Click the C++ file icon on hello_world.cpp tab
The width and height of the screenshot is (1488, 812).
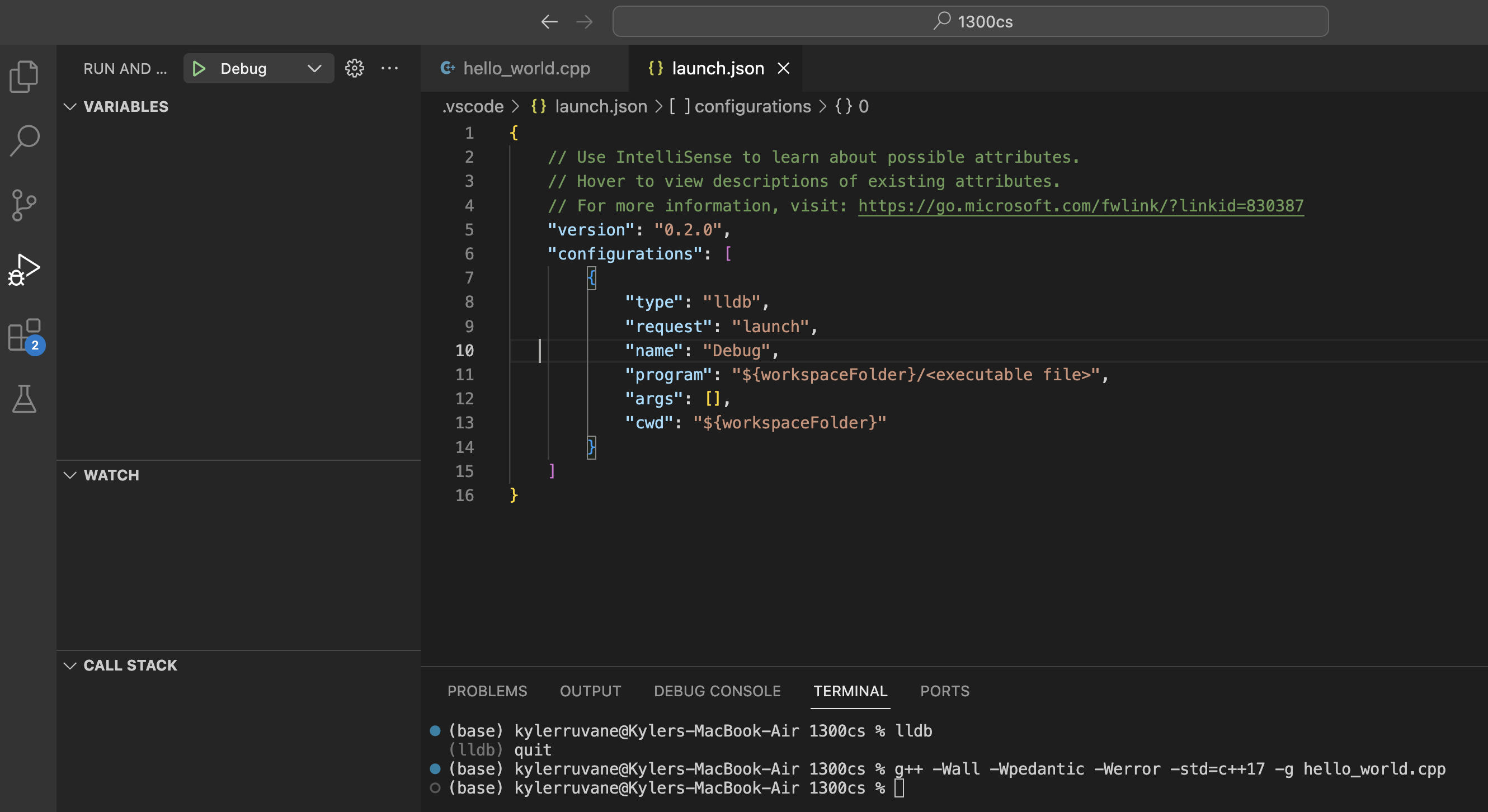coord(447,68)
